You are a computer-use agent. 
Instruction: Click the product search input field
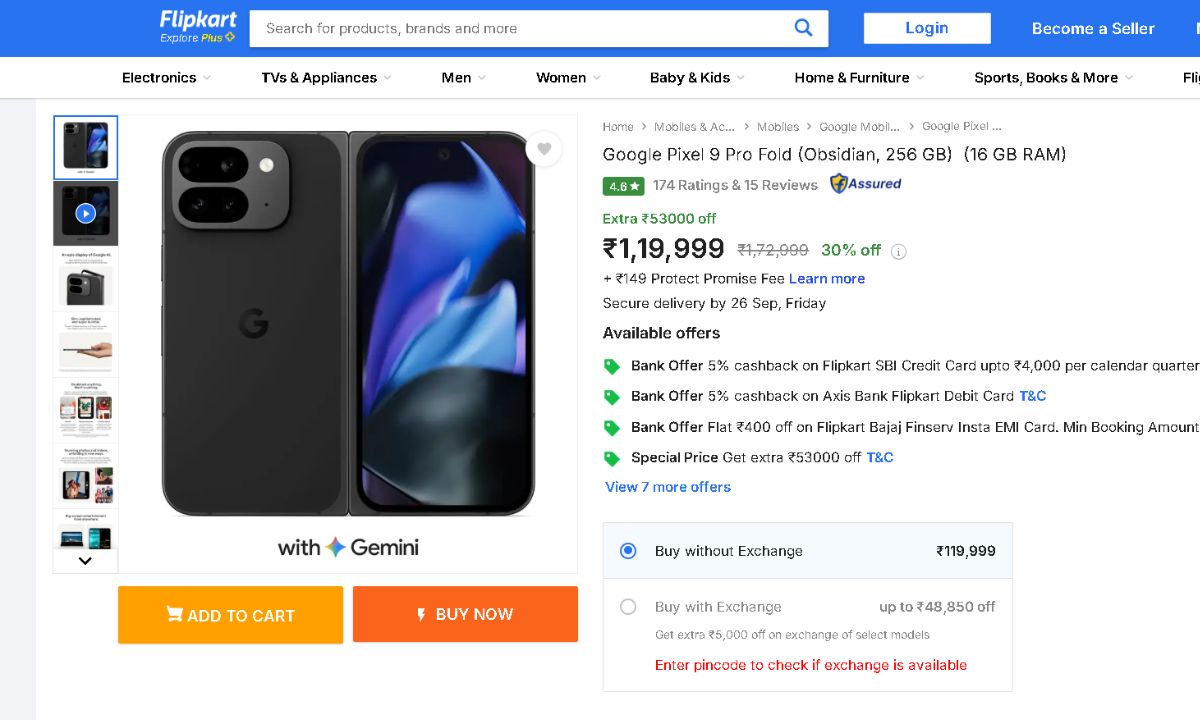tap(520, 28)
